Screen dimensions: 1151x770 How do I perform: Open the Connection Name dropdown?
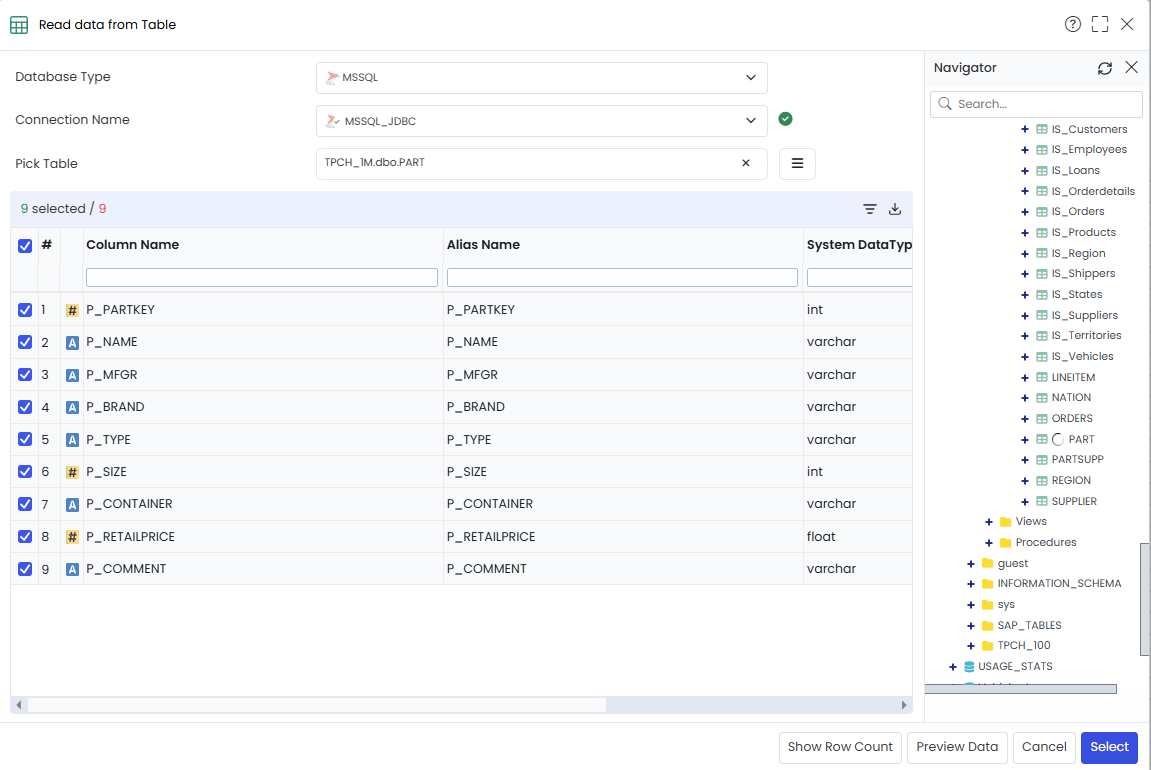pos(542,121)
